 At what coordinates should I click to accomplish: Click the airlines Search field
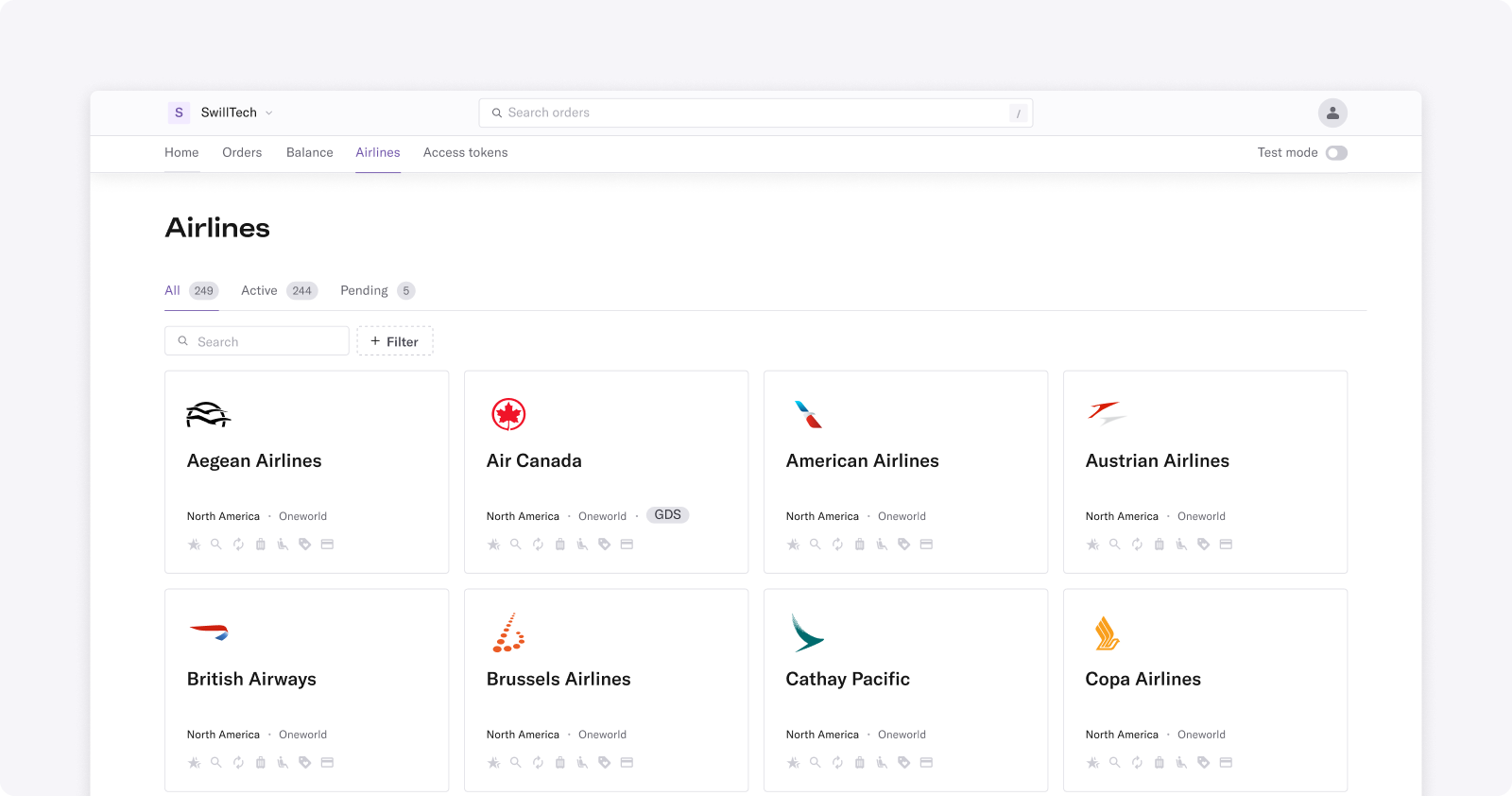pos(257,341)
